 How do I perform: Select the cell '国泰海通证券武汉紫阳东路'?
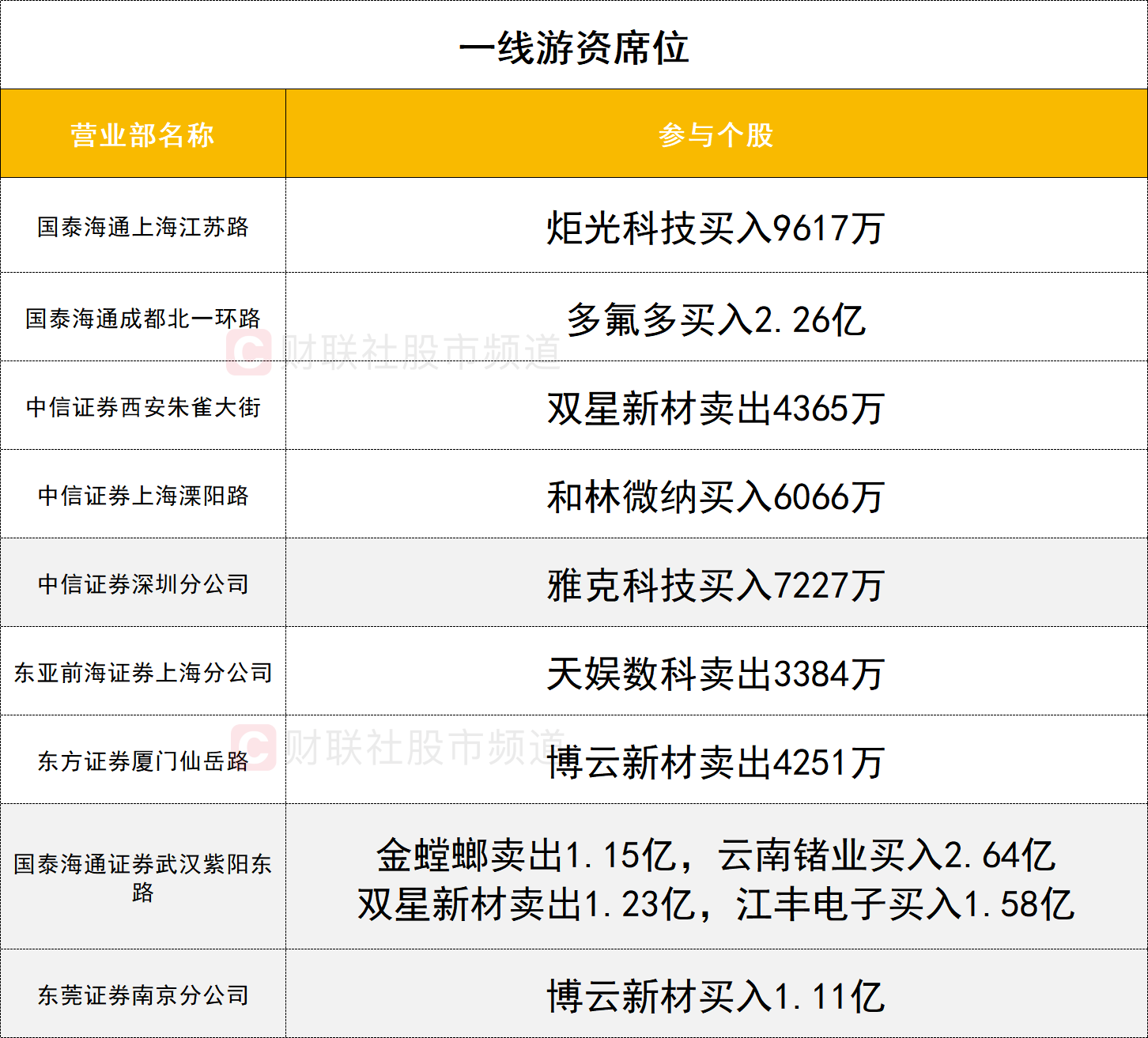tap(143, 878)
